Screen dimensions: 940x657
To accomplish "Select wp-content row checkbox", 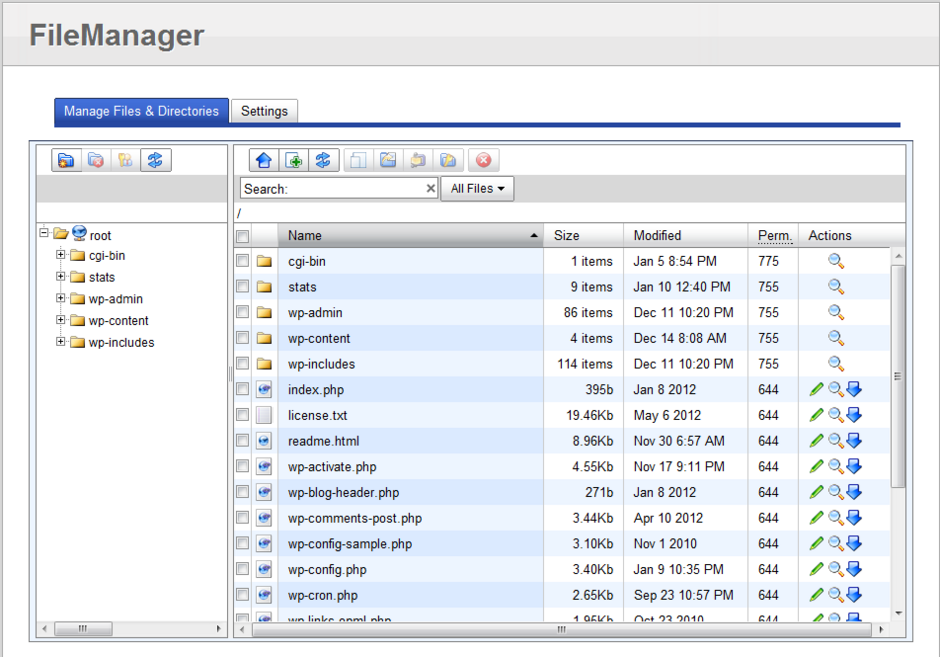I will (242, 338).
